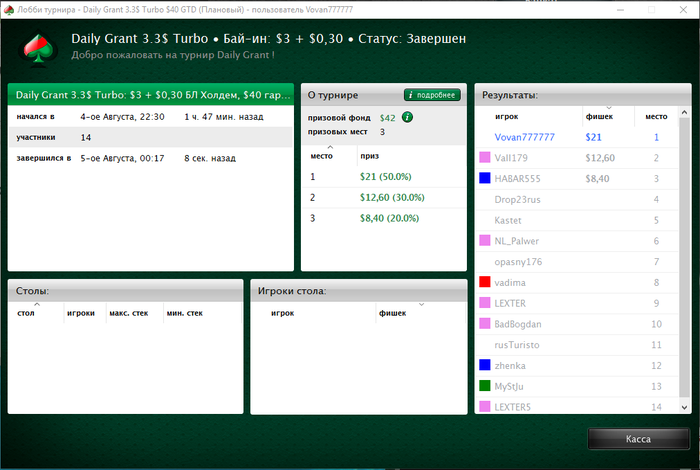Sort table players by 'фишек' header
The width and height of the screenshot is (700, 470).
click(421, 312)
